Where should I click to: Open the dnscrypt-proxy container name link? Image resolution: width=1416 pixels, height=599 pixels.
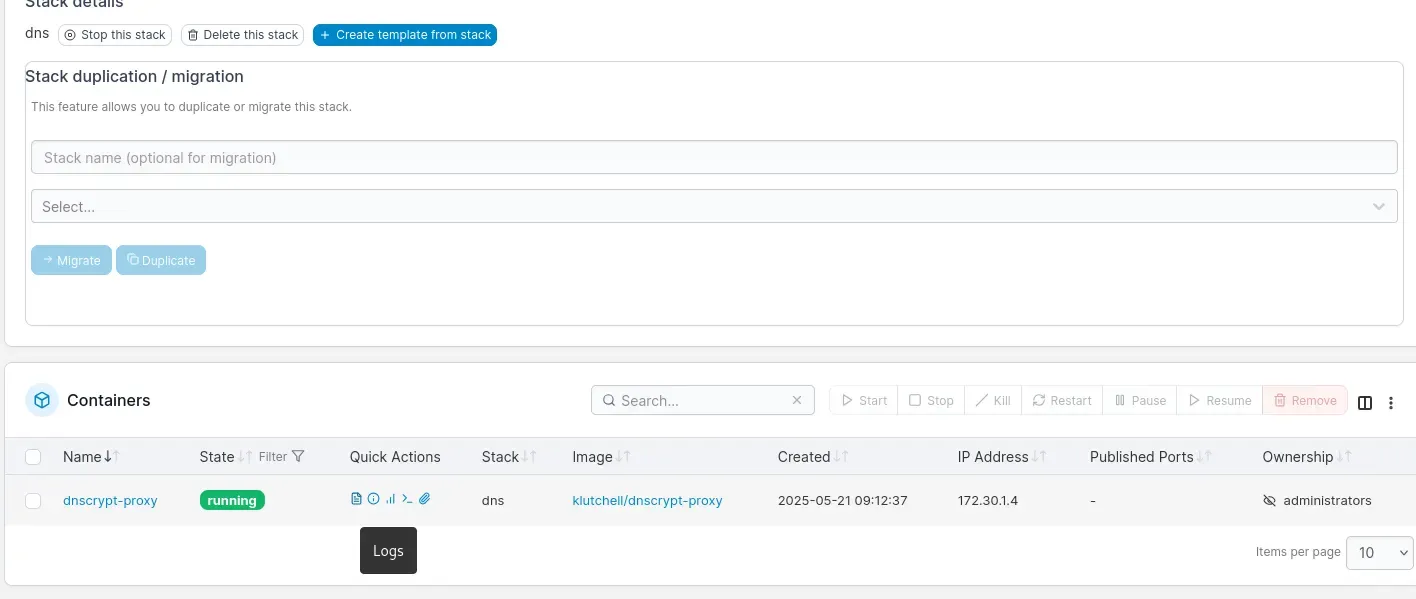click(110, 500)
